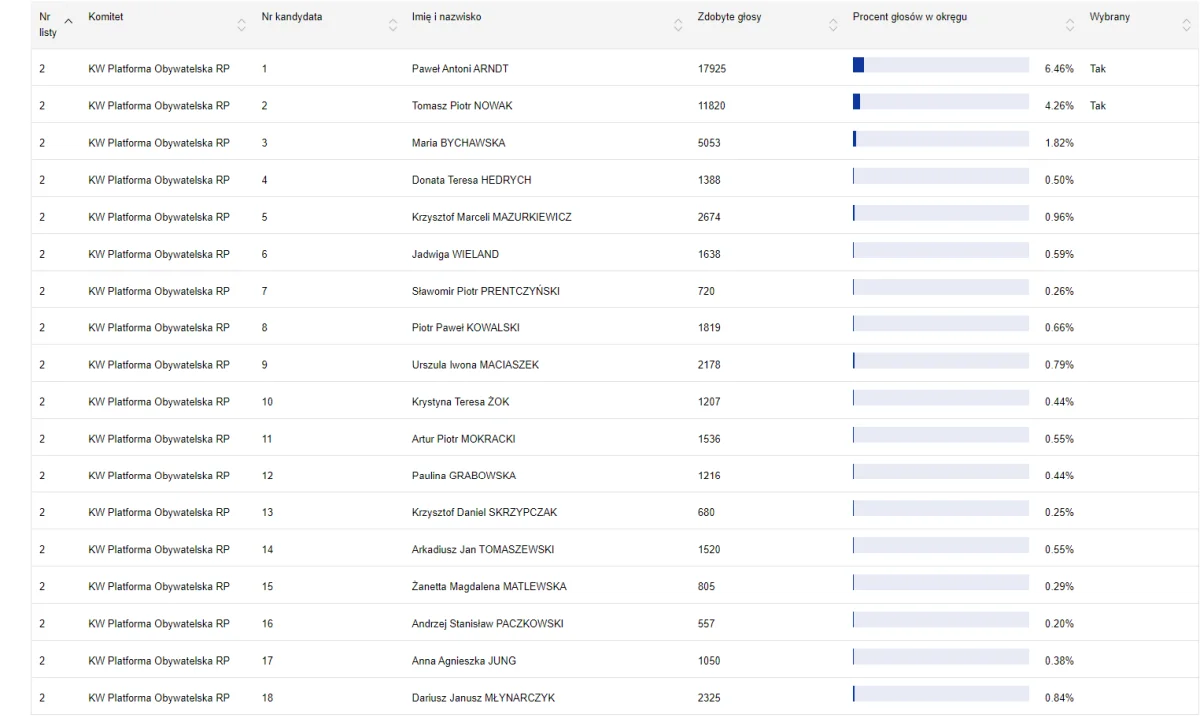Viewport: 1200px width, 718px height.
Task: Click progress bar in Tomasz NOWAK row
Action: tap(941, 102)
